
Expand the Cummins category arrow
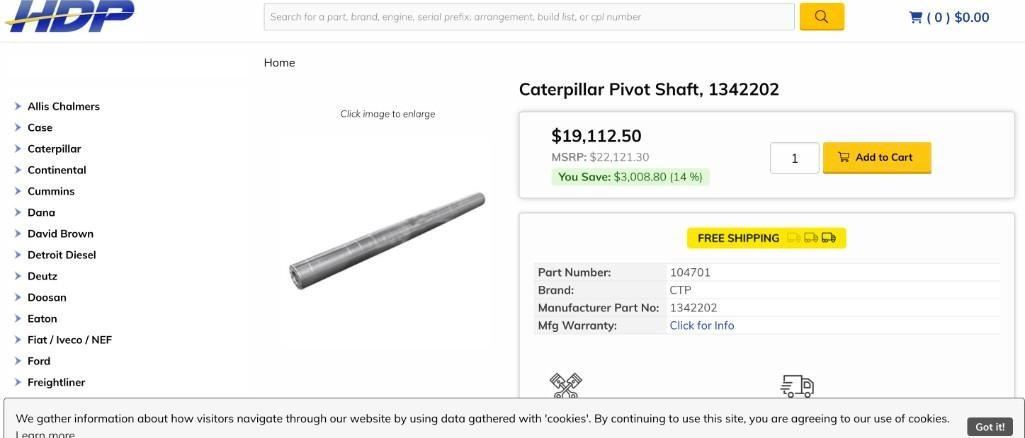(18, 191)
